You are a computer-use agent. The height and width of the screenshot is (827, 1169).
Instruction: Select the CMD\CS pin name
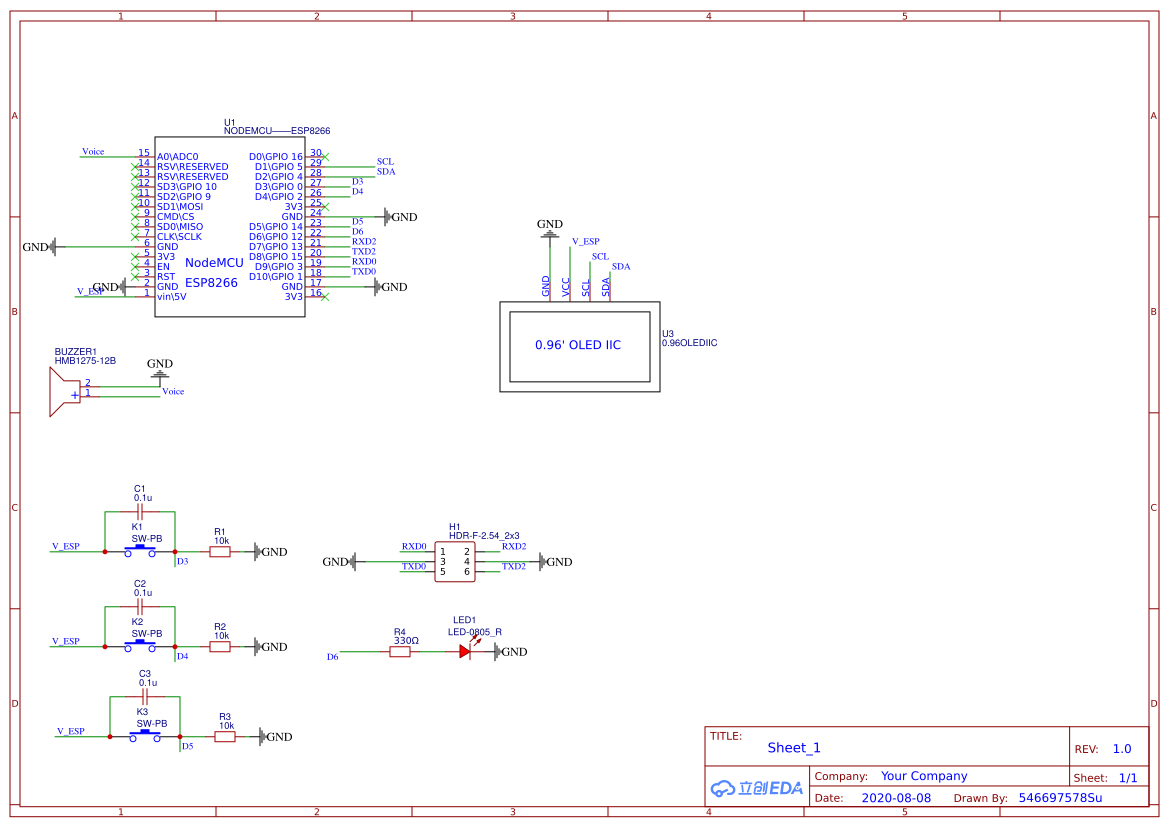point(175,217)
